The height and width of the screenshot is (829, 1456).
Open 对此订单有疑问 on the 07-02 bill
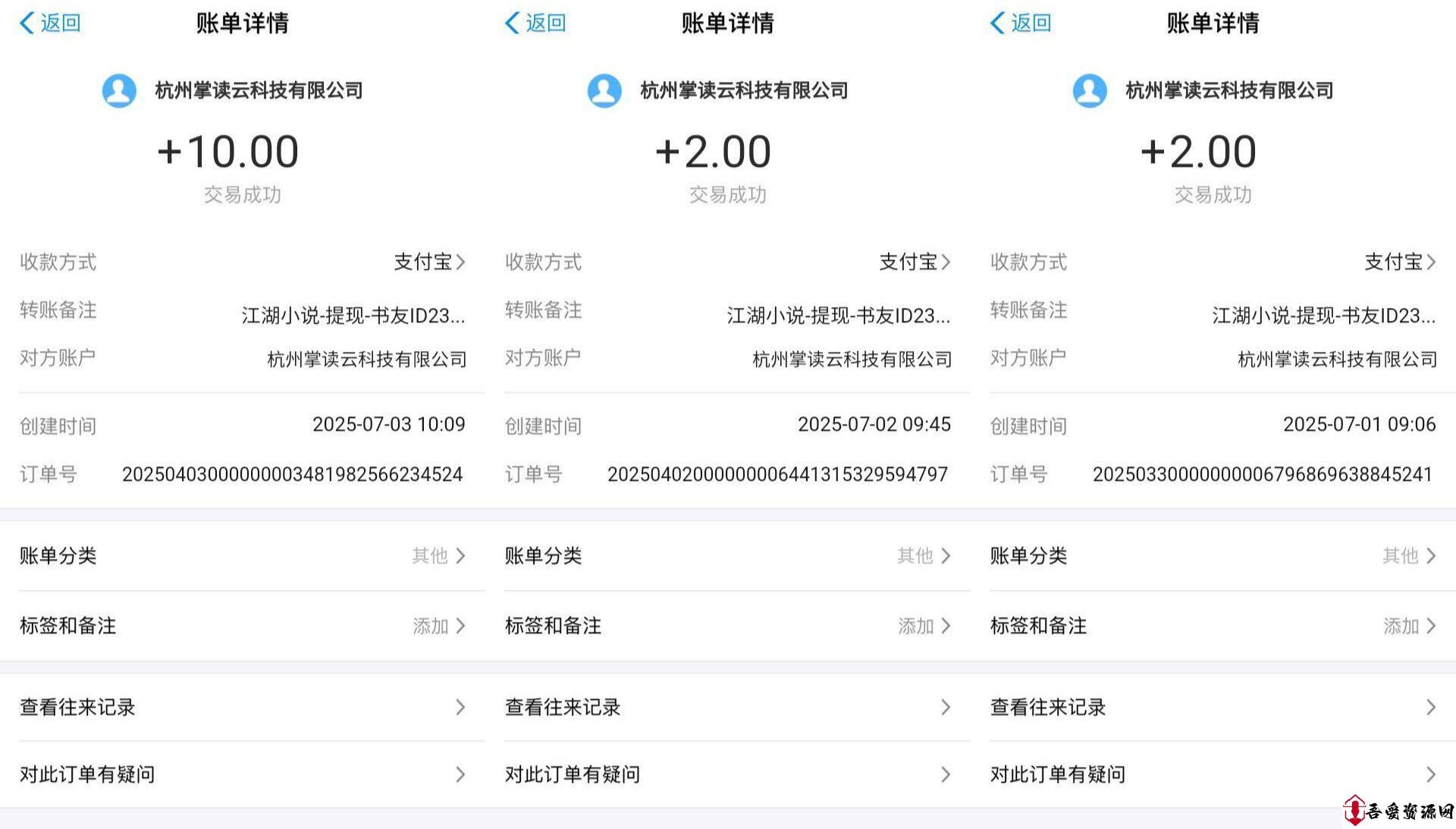(728, 774)
